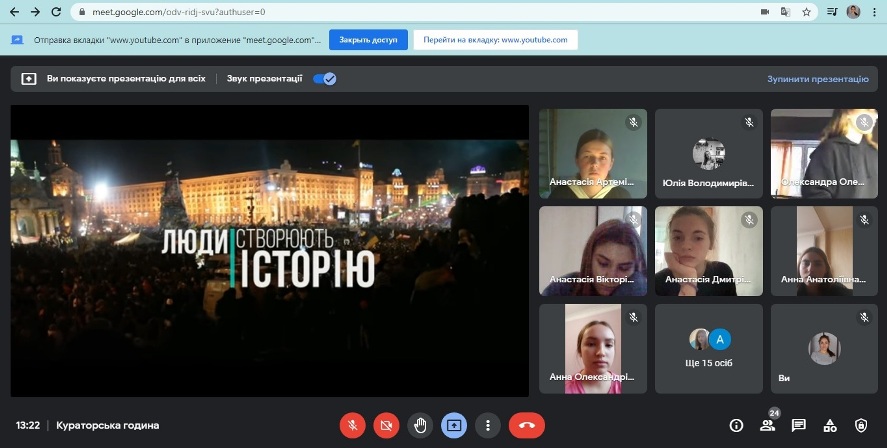Open the chat panel

point(799,425)
